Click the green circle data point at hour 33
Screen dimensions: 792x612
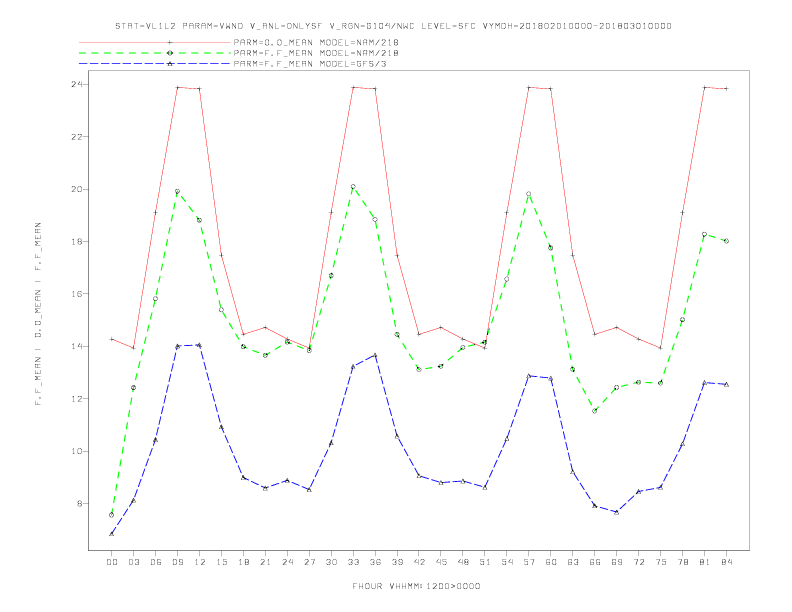[353, 187]
